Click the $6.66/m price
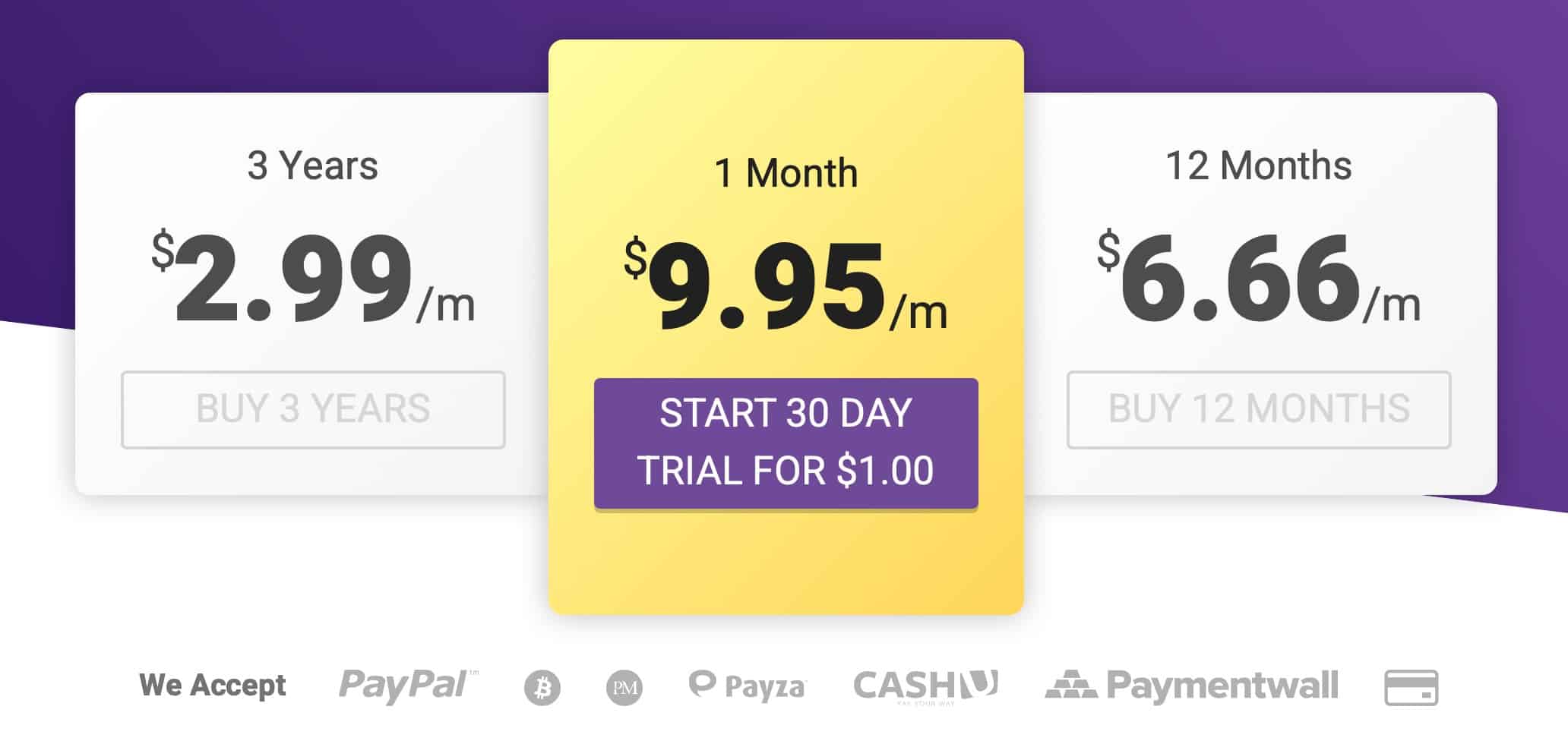 pyautogui.click(x=1258, y=278)
